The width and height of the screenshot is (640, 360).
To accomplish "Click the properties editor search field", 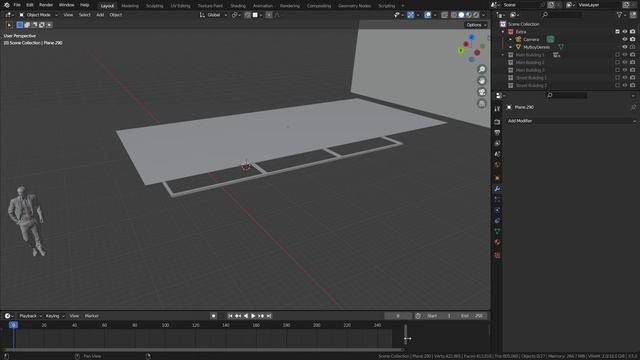I will pyautogui.click(x=567, y=96).
